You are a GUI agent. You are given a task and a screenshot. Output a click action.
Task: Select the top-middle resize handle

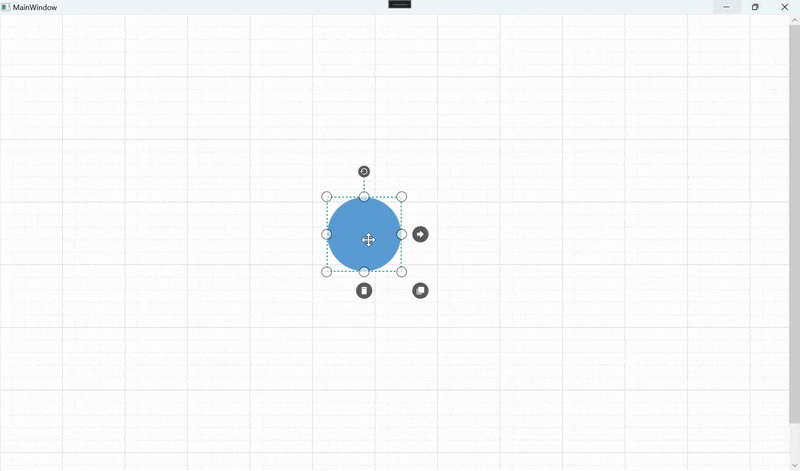[364, 197]
